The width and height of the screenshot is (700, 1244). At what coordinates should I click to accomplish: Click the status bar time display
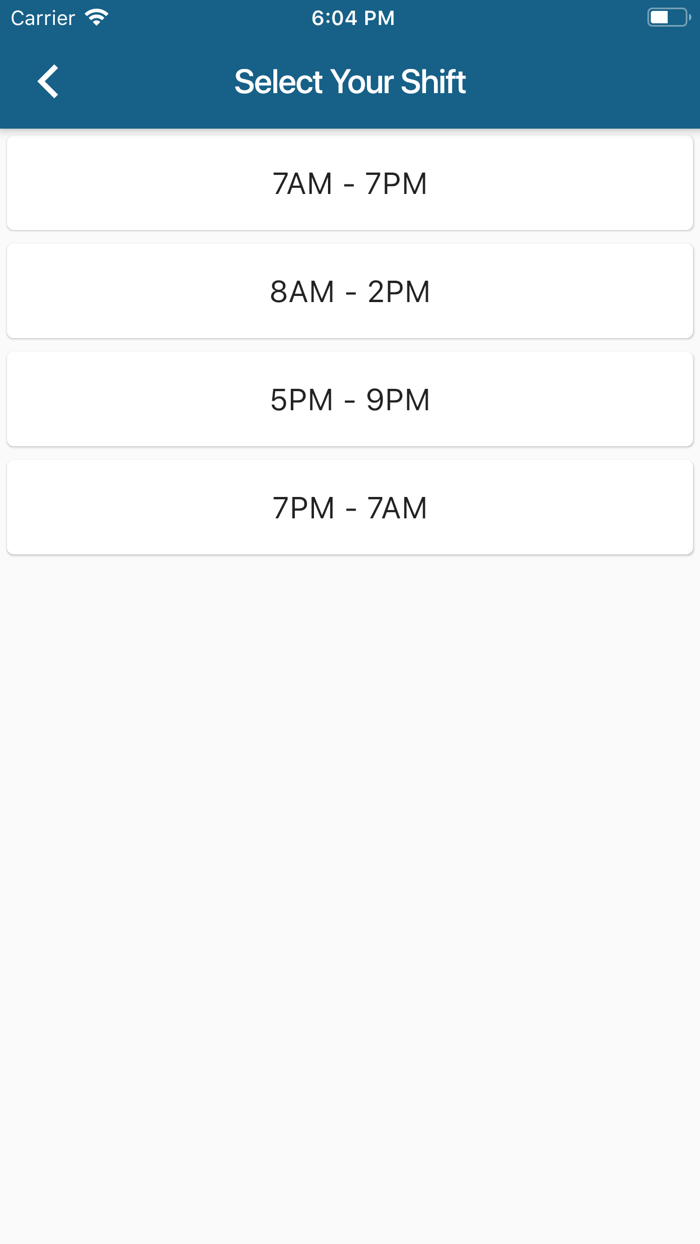352,17
